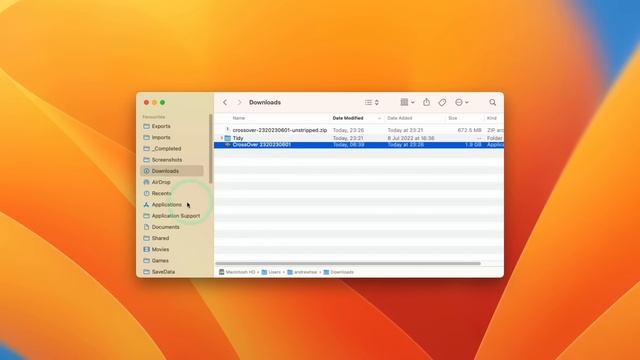Open the ellipsis Action menu

(461, 102)
